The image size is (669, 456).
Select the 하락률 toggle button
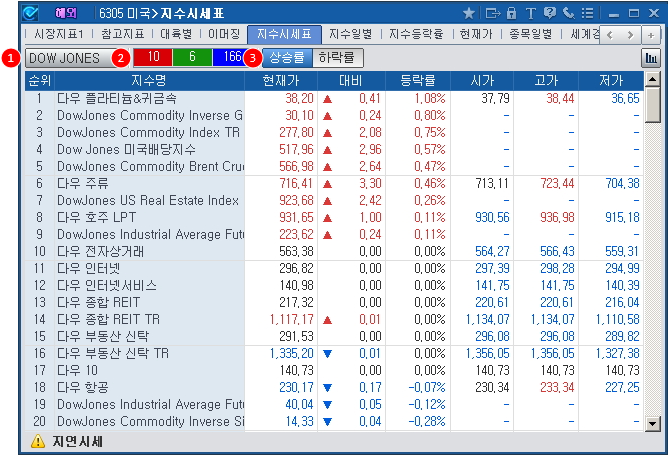(x=337, y=58)
